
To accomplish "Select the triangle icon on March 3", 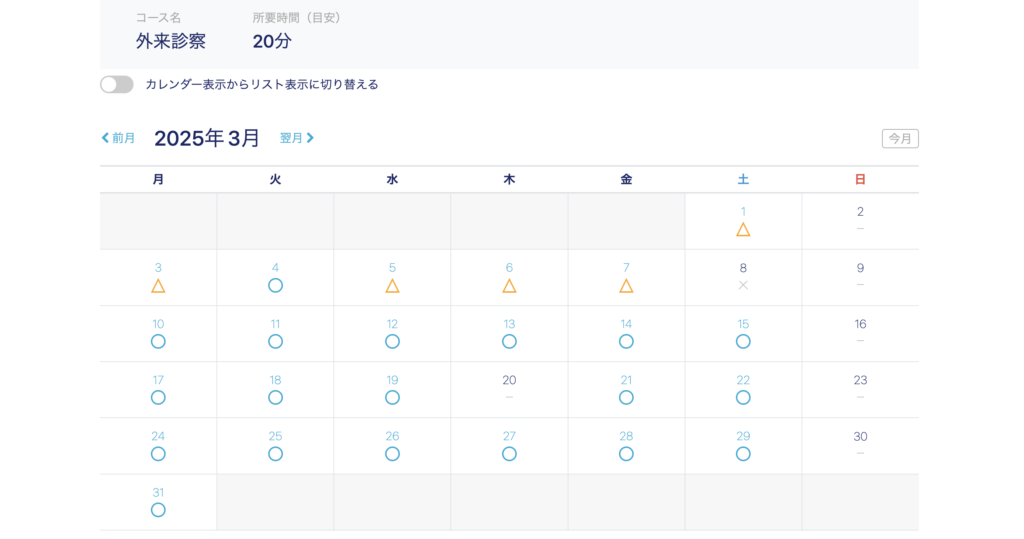I will tap(158, 286).
